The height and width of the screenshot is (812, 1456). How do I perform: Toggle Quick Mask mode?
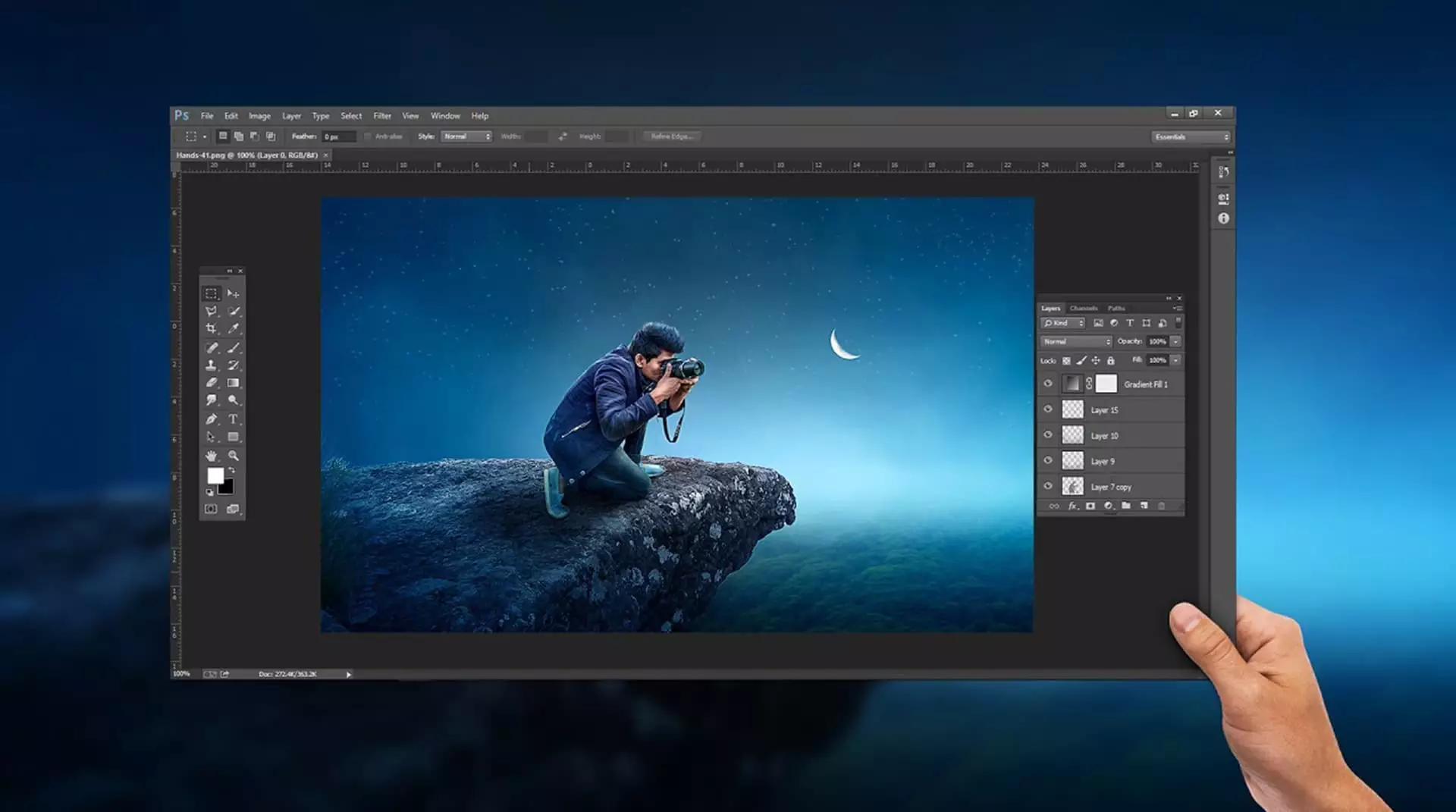(211, 509)
